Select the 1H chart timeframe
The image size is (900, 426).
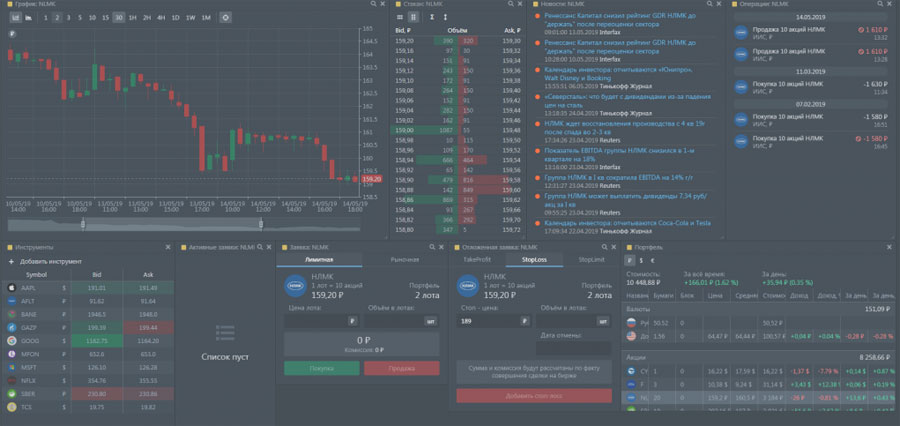[x=133, y=18]
